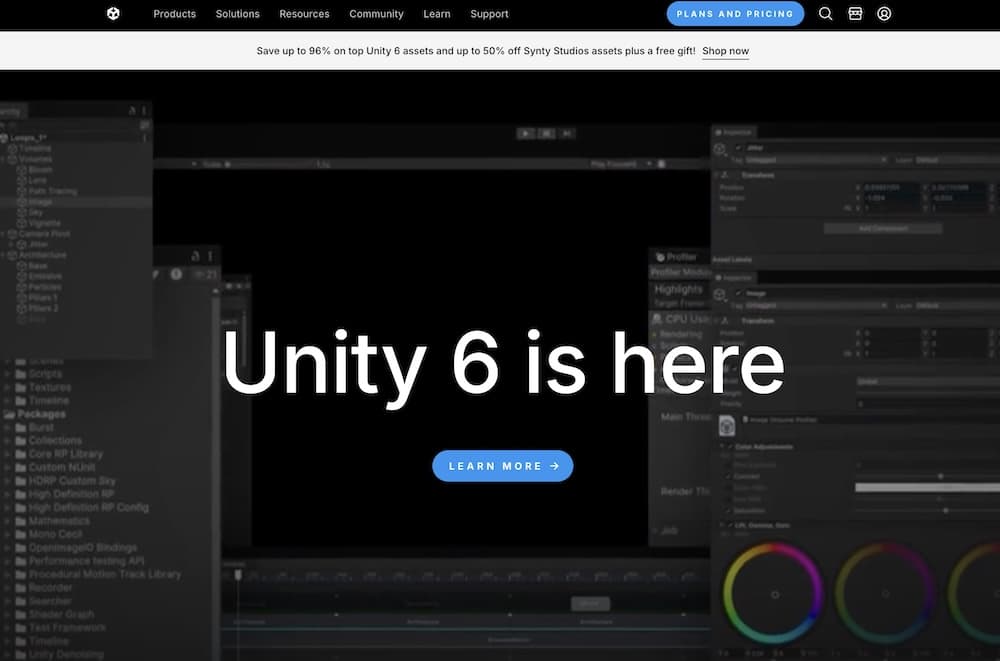
Task: Open the search icon in the navigation bar
Action: tap(825, 14)
